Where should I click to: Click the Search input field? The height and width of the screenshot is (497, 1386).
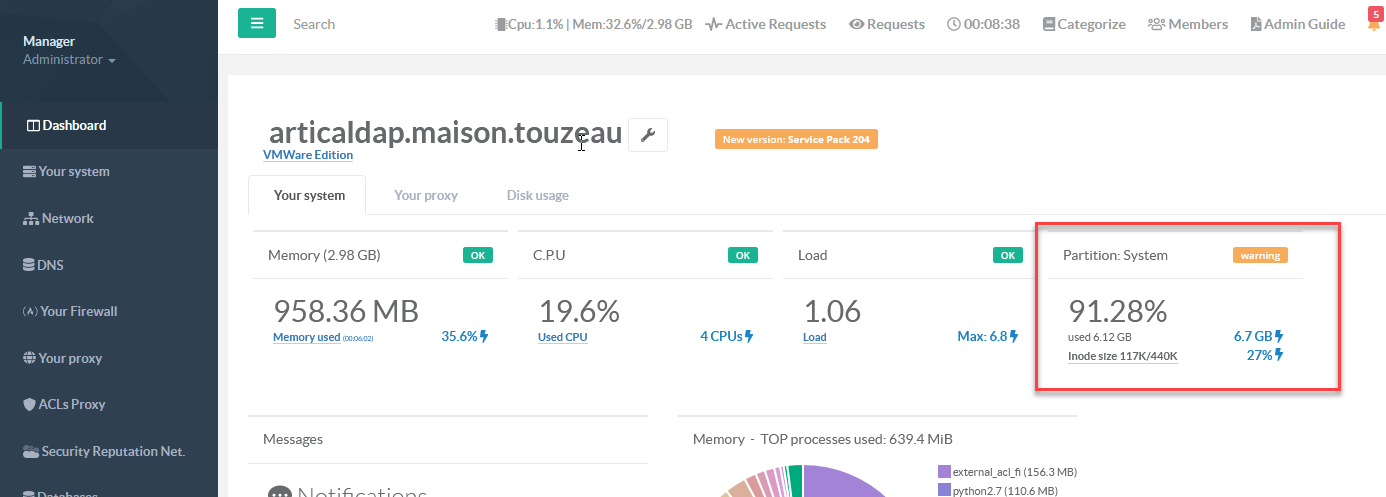tap(380, 24)
